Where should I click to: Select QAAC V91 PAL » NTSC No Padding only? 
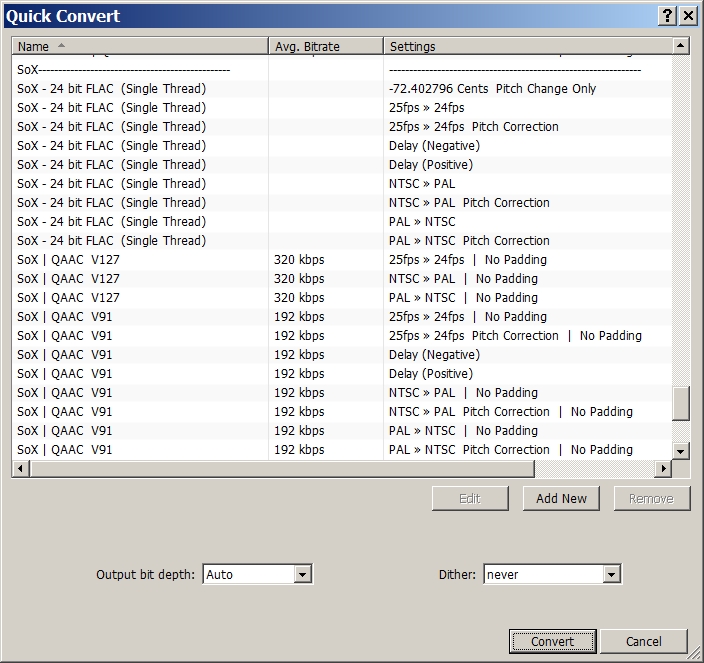click(342, 431)
